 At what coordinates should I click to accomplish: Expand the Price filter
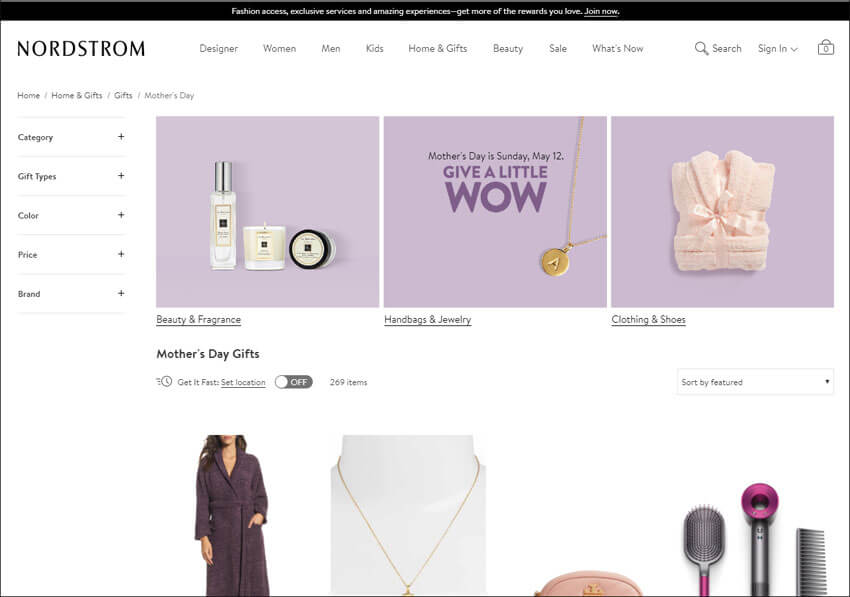[x=71, y=254]
